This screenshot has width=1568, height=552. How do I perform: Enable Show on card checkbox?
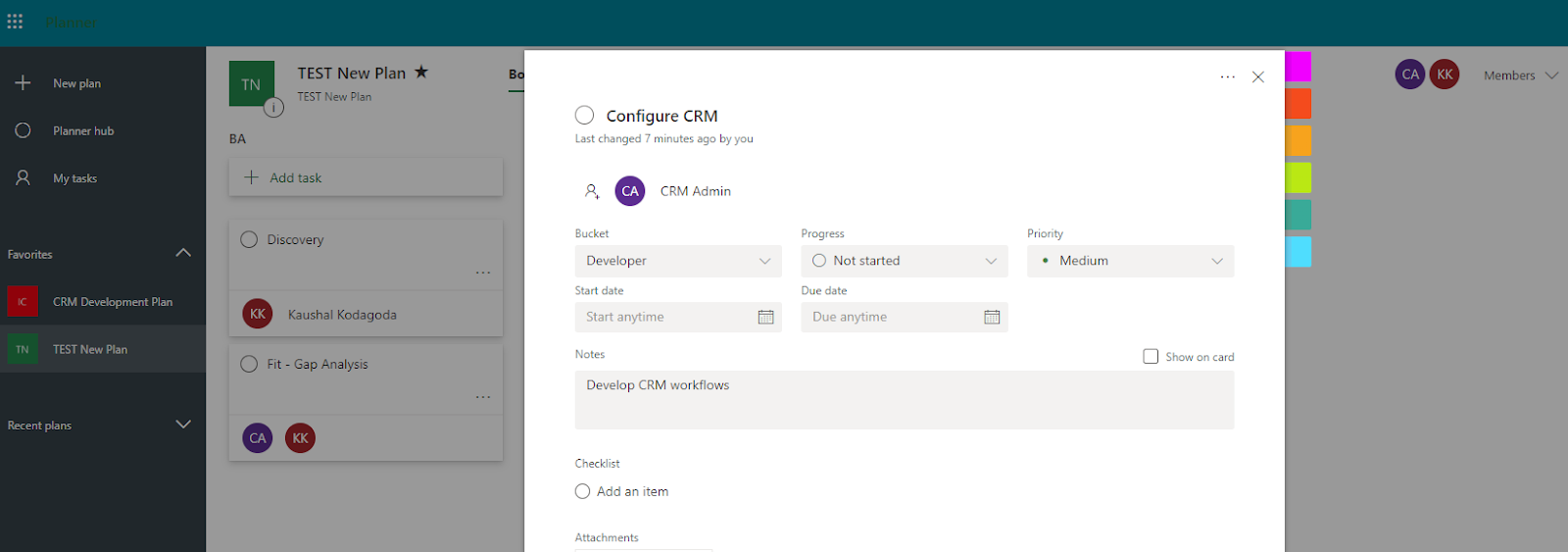coord(1151,357)
